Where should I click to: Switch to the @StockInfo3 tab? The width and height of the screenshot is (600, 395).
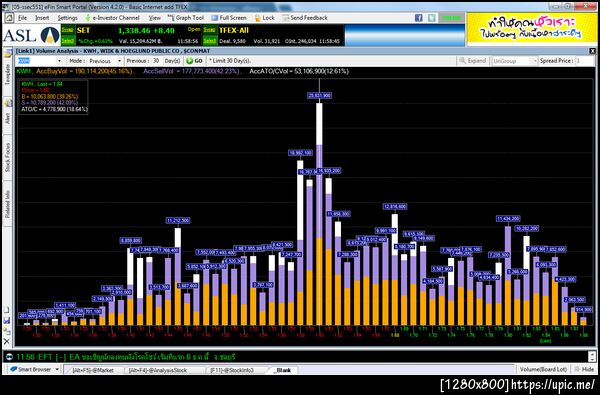[232, 371]
